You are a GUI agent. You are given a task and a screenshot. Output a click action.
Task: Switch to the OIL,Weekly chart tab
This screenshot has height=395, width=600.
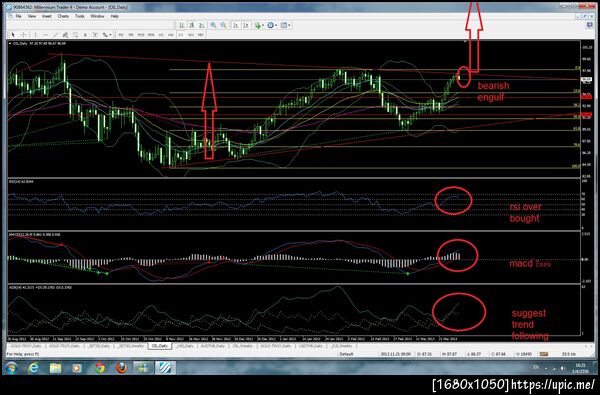tap(243, 346)
